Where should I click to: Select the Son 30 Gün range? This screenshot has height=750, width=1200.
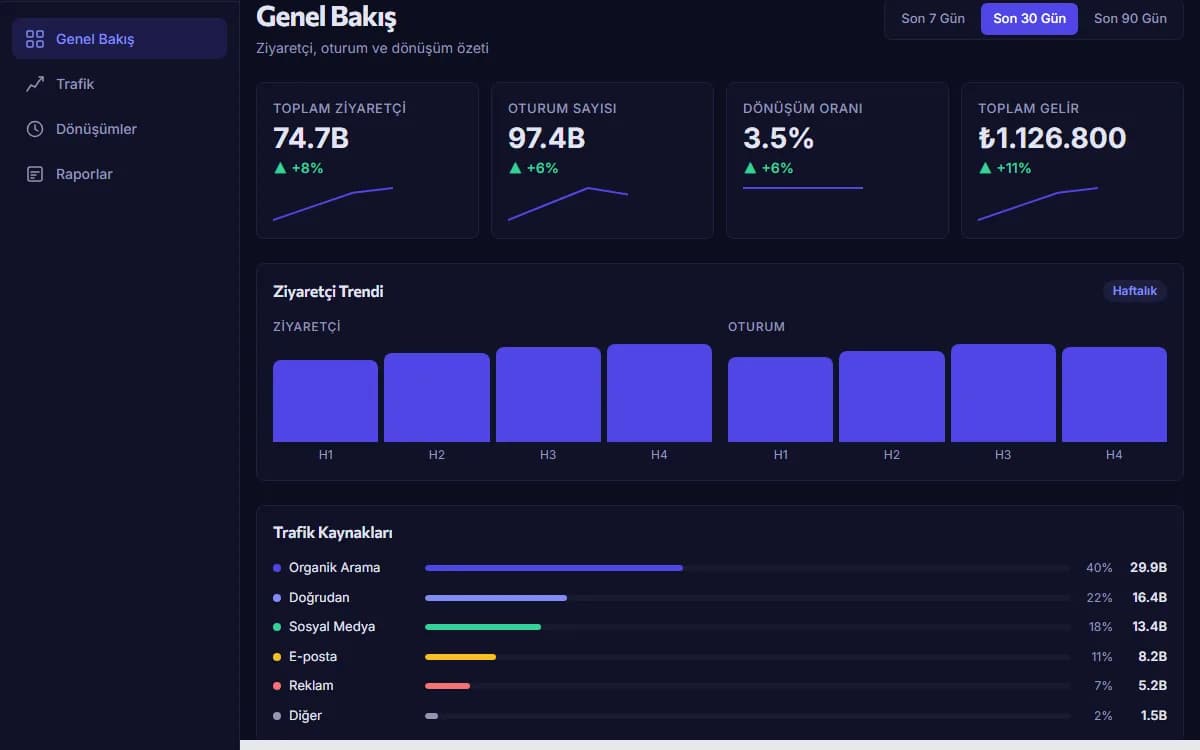[1029, 18]
